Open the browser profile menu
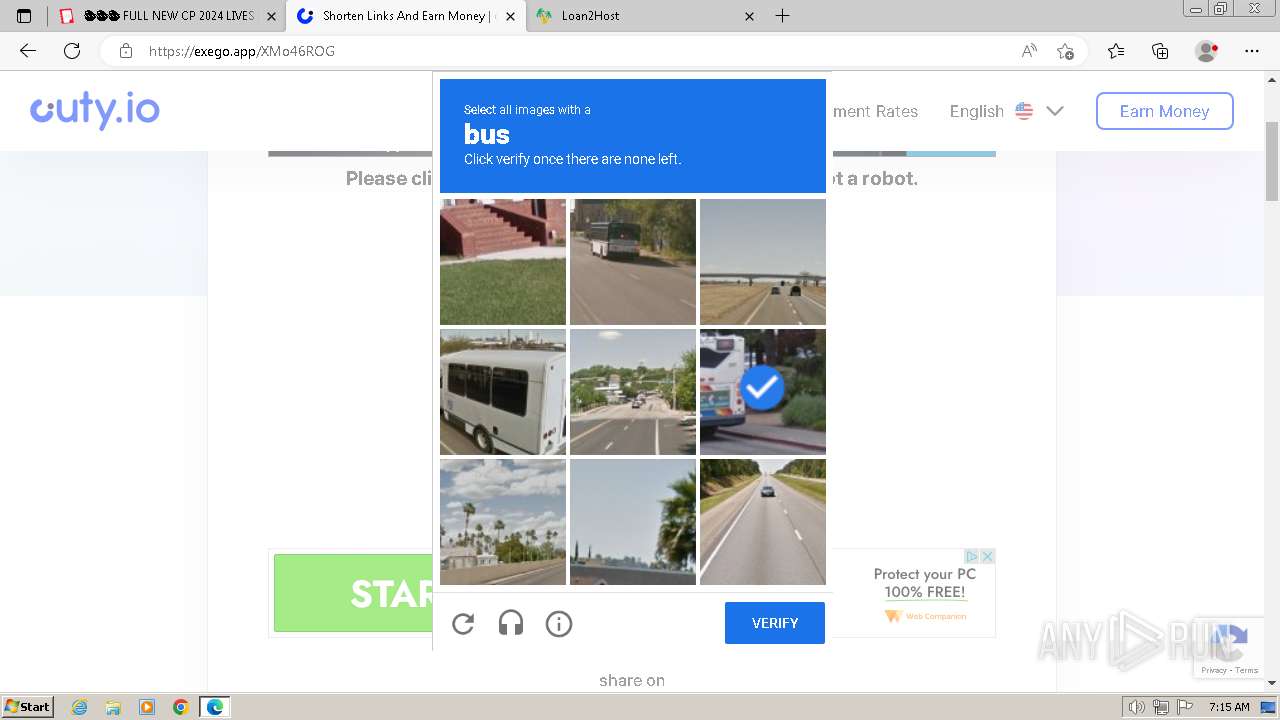 click(1207, 51)
